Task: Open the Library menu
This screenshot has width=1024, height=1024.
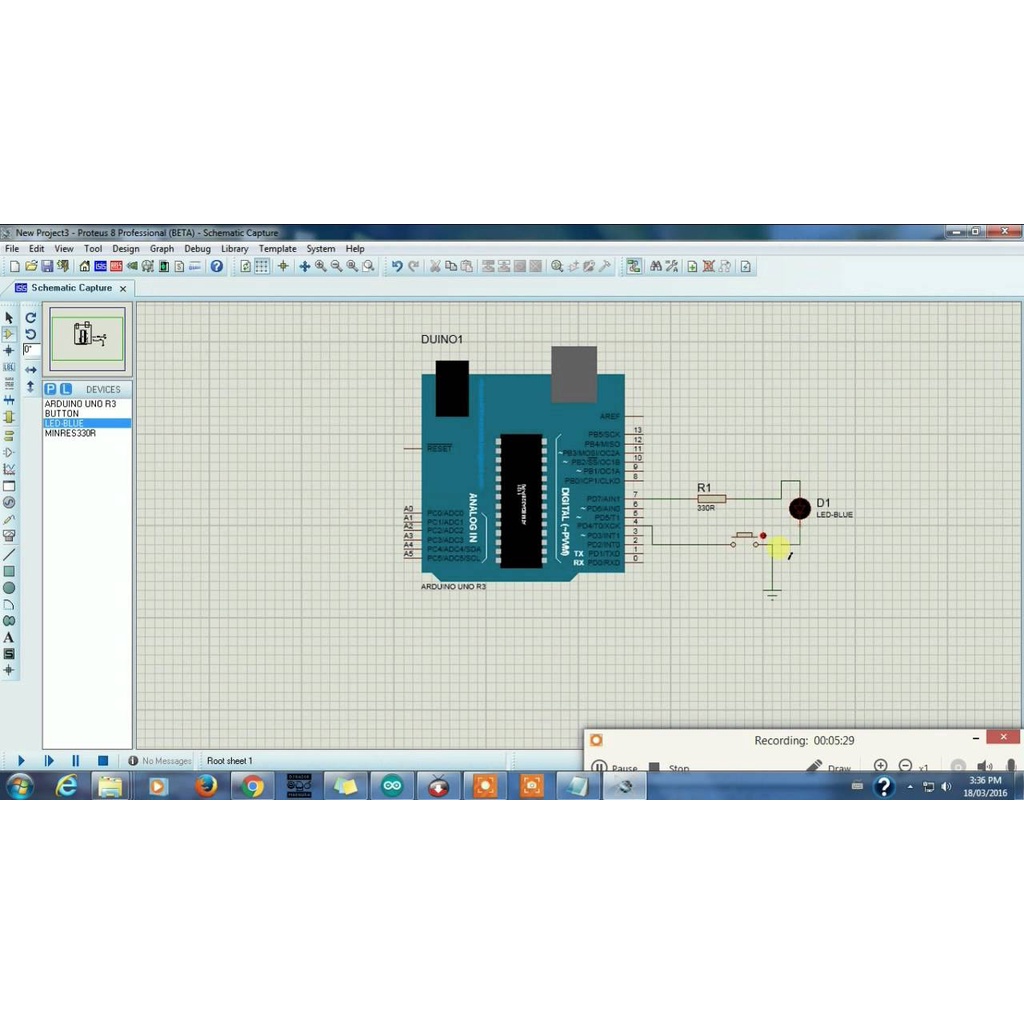Action: [x=234, y=249]
